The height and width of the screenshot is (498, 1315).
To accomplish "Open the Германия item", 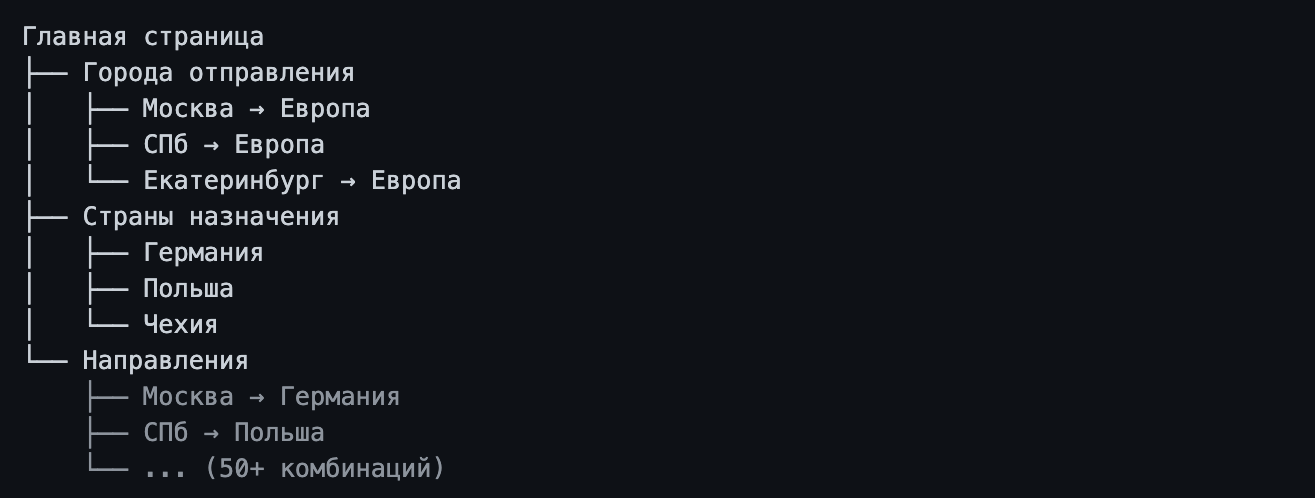I will (x=203, y=253).
